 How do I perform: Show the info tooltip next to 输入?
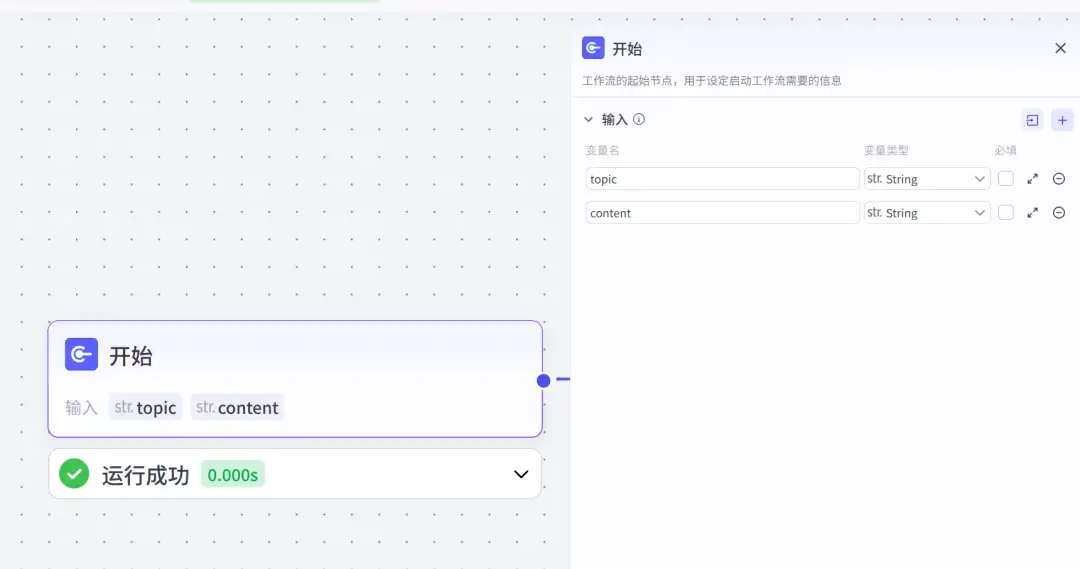(639, 119)
